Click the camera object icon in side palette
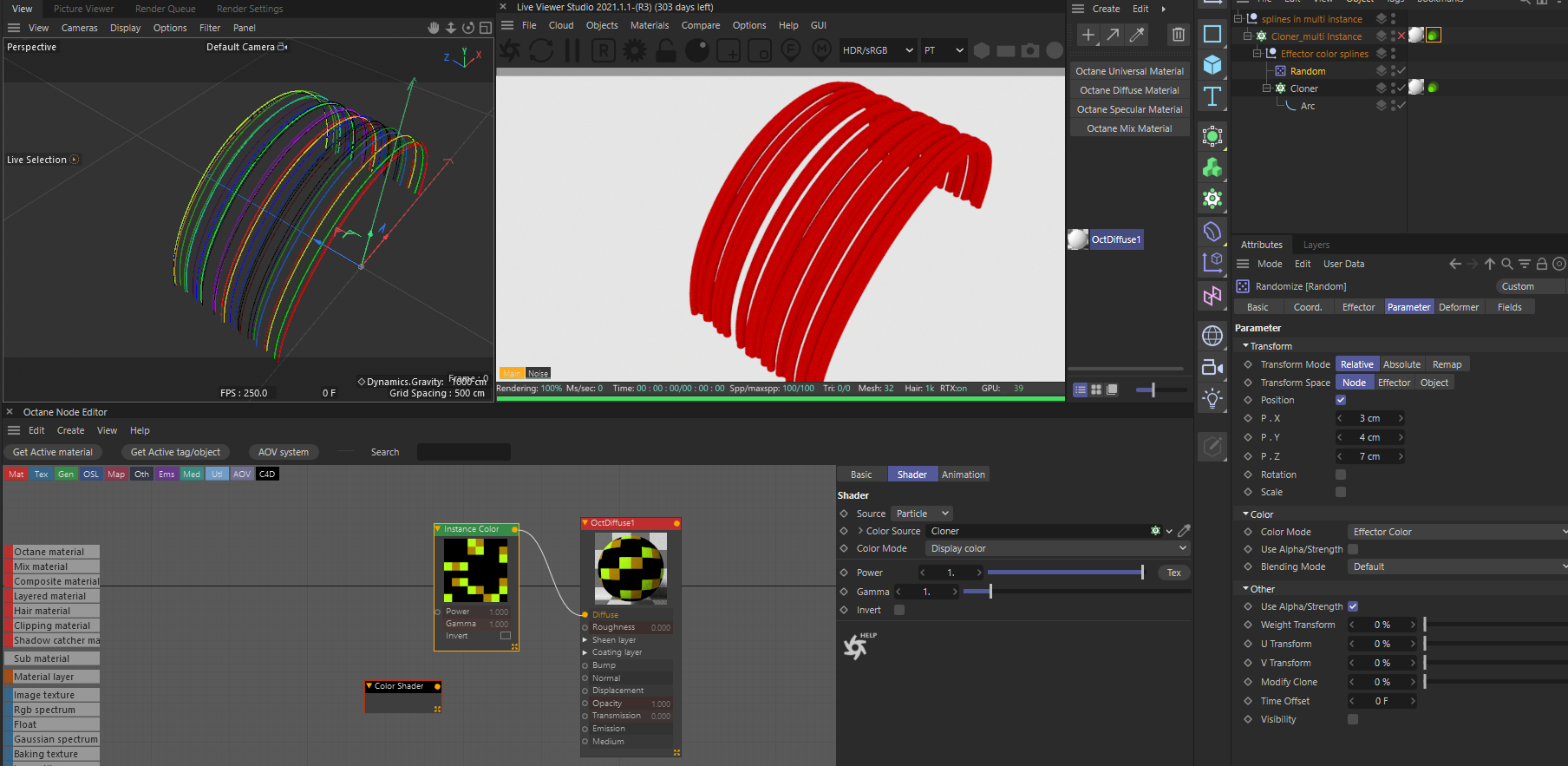1568x766 pixels. pos(1212,368)
